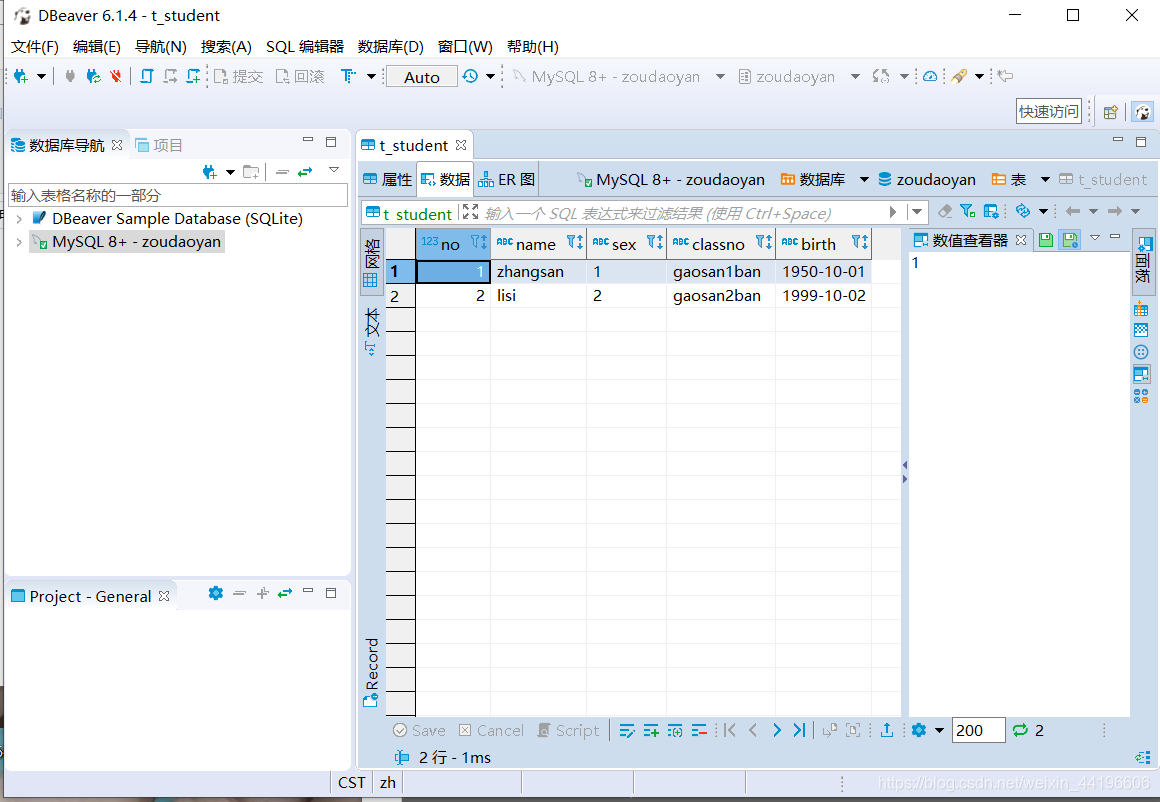This screenshot has height=802, width=1160.
Task: Expand the MySQL 8+ - zoudaoyan node
Action: tap(19, 242)
